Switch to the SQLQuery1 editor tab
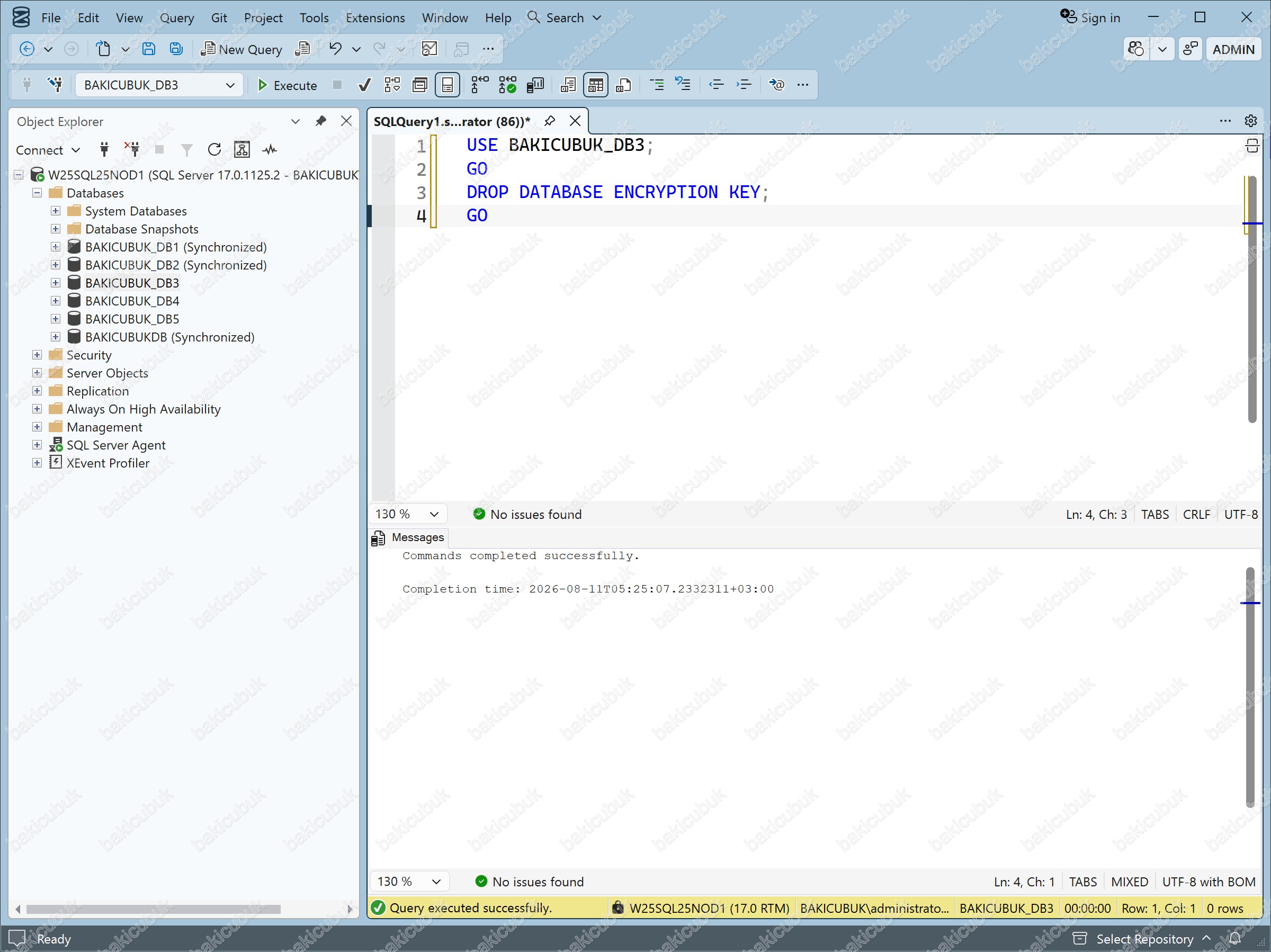 tap(452, 121)
